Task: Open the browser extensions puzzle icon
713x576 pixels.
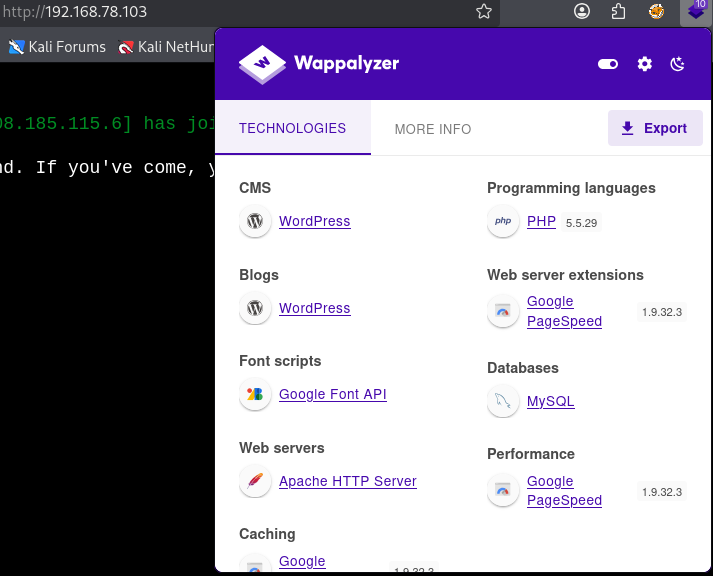Action: (619, 12)
